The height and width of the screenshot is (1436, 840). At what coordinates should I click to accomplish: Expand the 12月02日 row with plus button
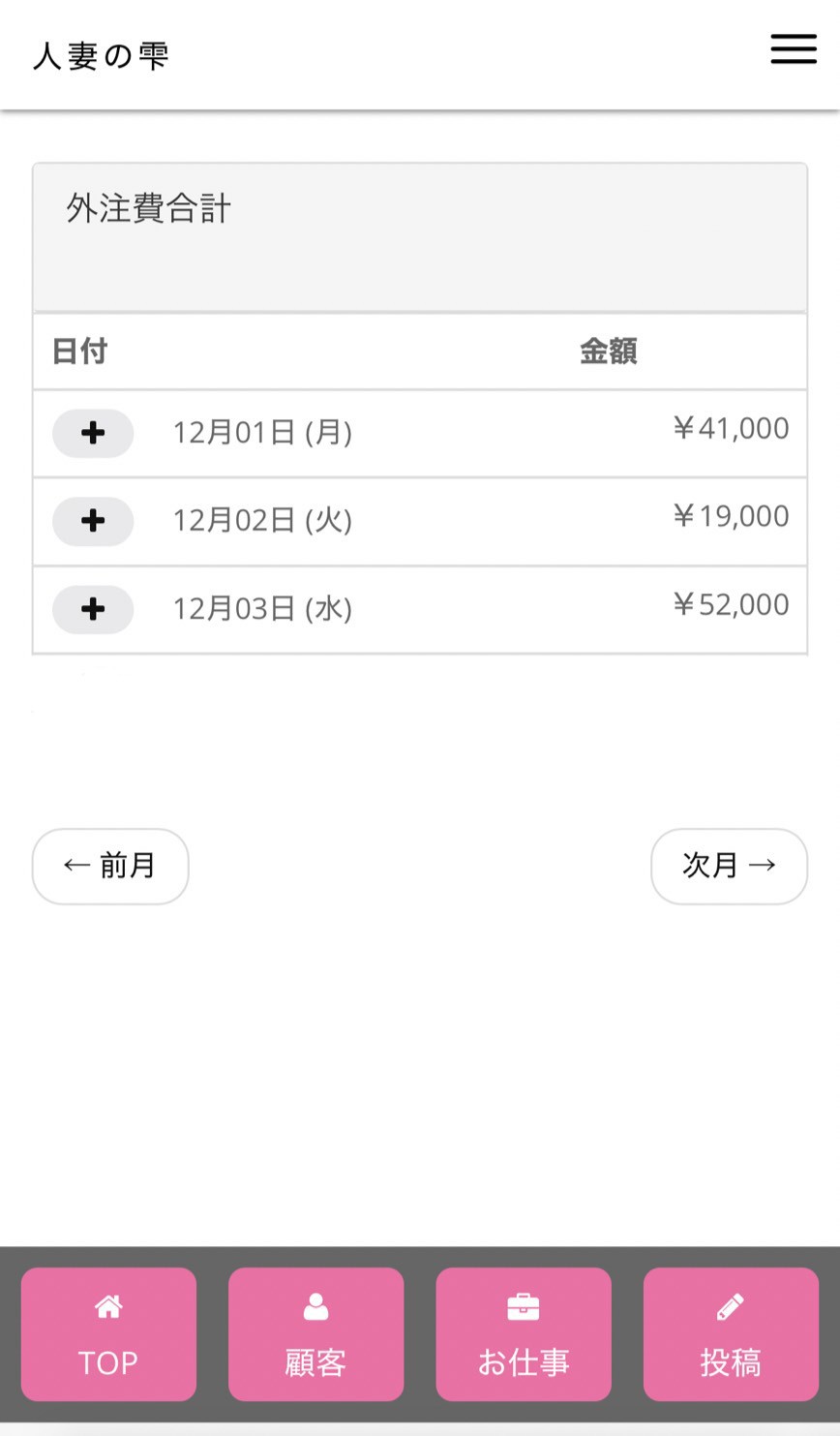click(93, 521)
